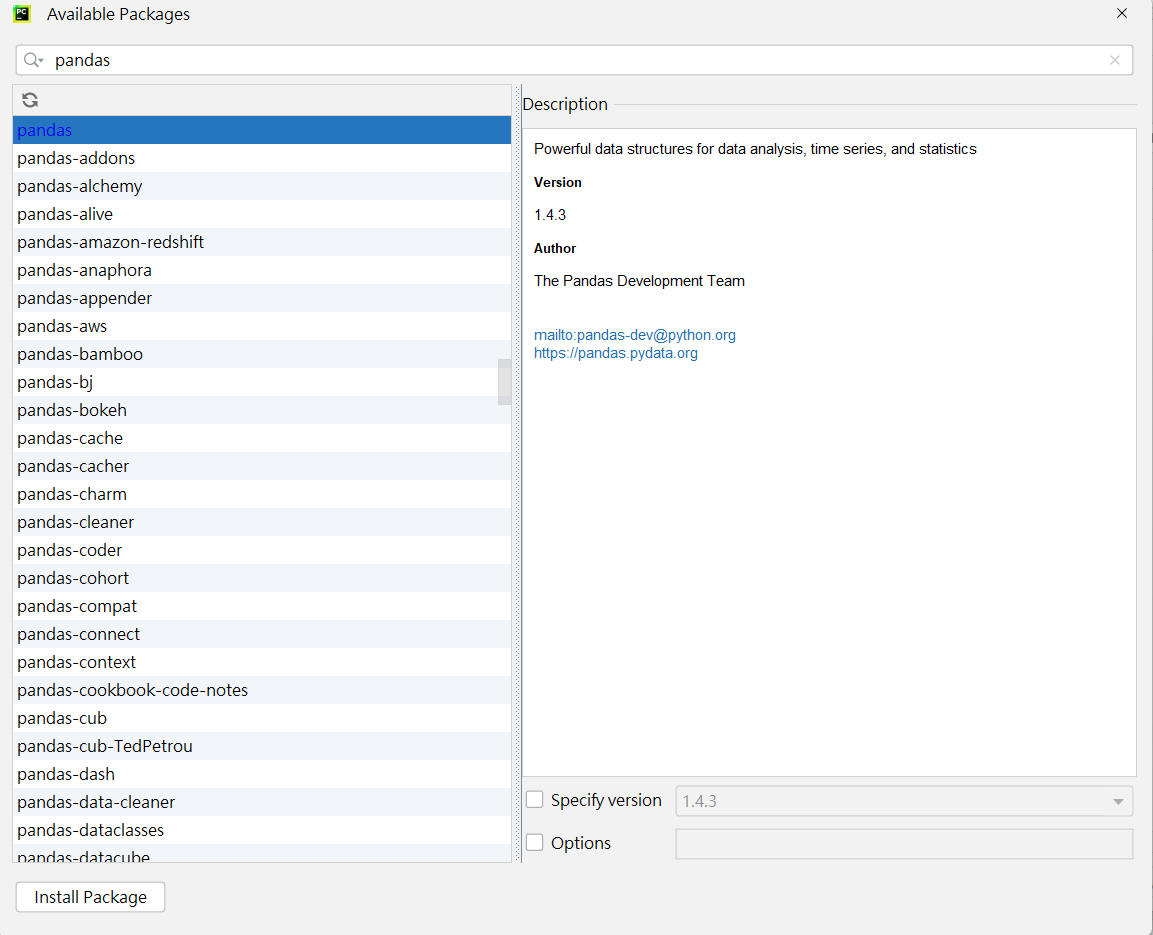The image size is (1153, 935).
Task: Select pandas-data-cleaner in the list
Action: [x=262, y=801]
